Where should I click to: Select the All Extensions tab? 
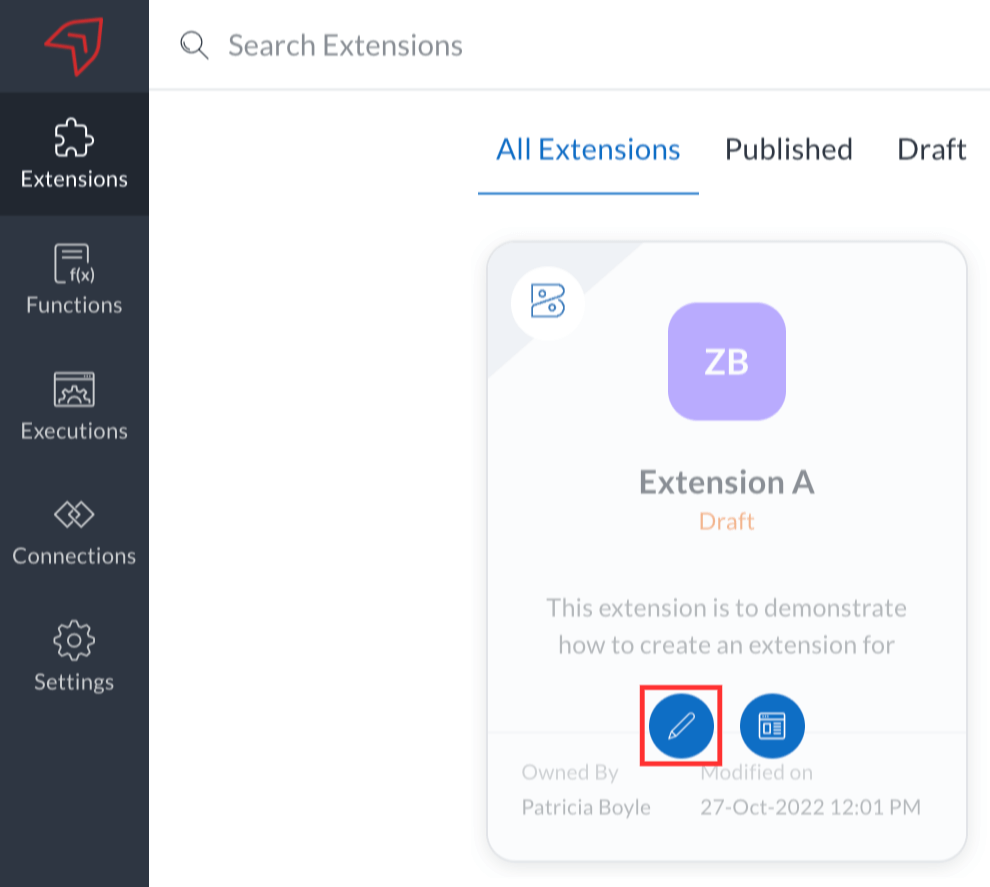[587, 149]
